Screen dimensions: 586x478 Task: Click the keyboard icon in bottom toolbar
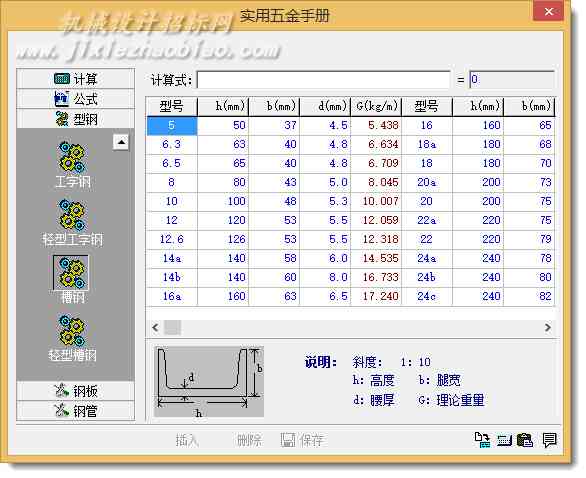504,441
